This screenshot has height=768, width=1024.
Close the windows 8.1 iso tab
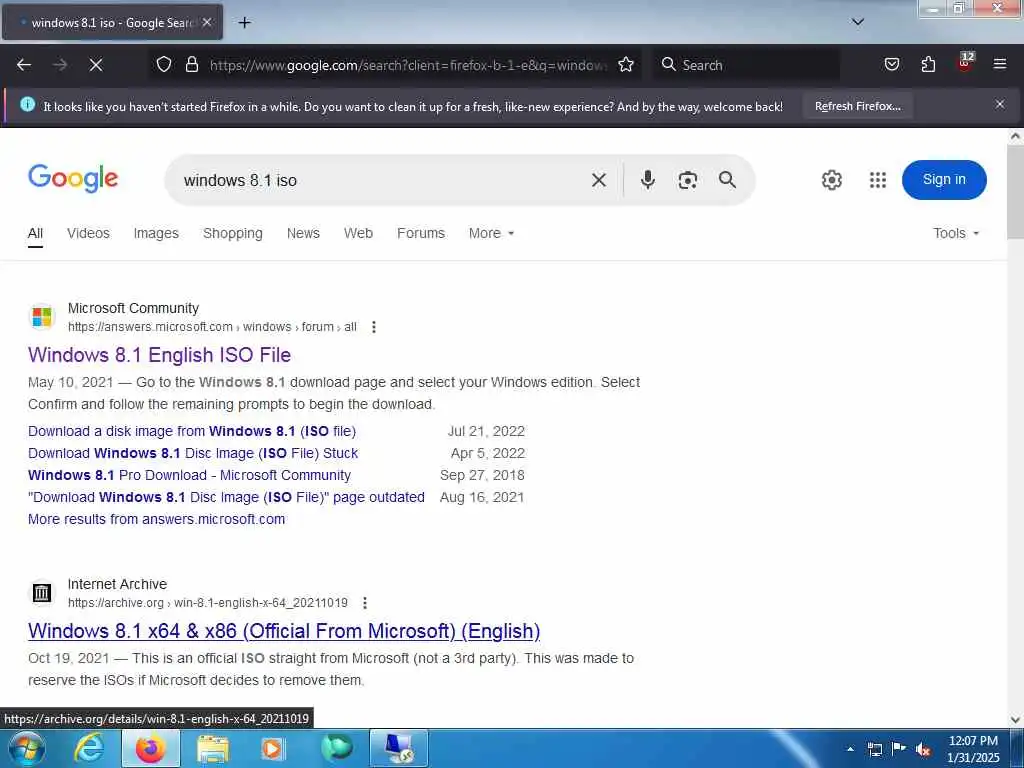207,22
